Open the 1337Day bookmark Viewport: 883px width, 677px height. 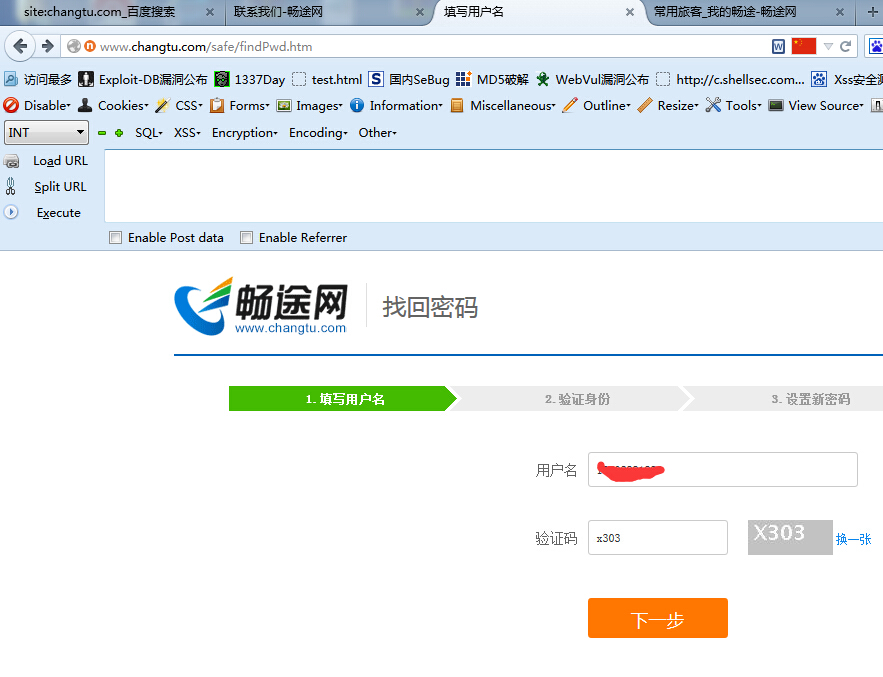click(250, 79)
